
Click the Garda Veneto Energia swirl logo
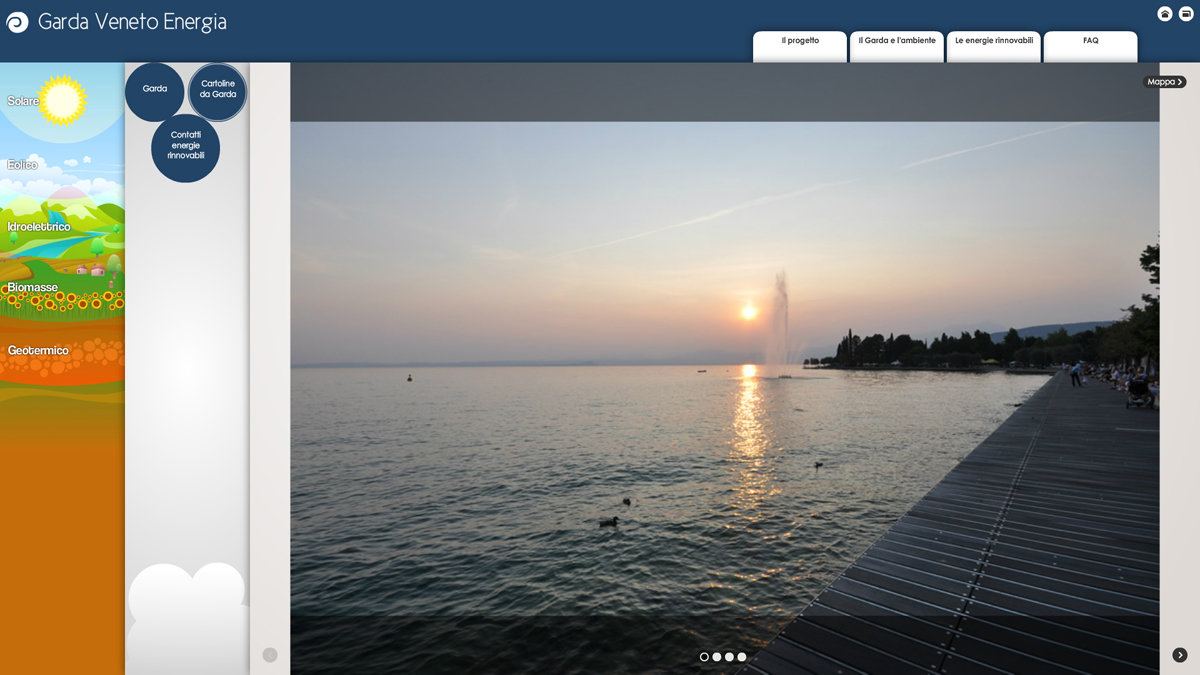[x=17, y=22]
